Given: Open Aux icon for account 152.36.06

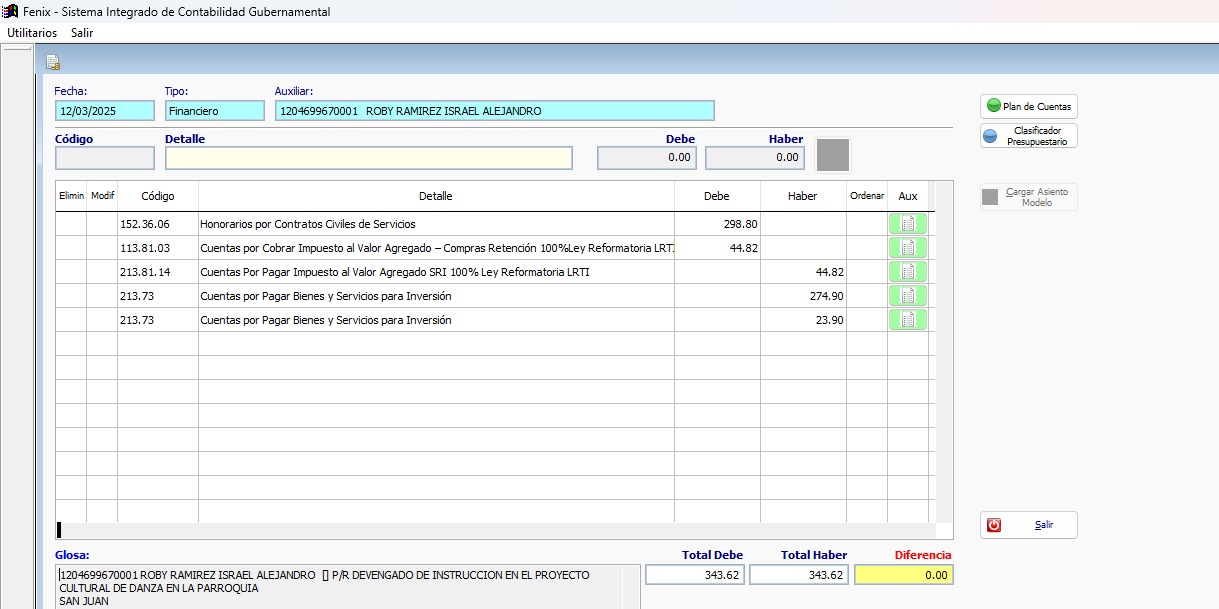Looking at the screenshot, I should (907, 224).
